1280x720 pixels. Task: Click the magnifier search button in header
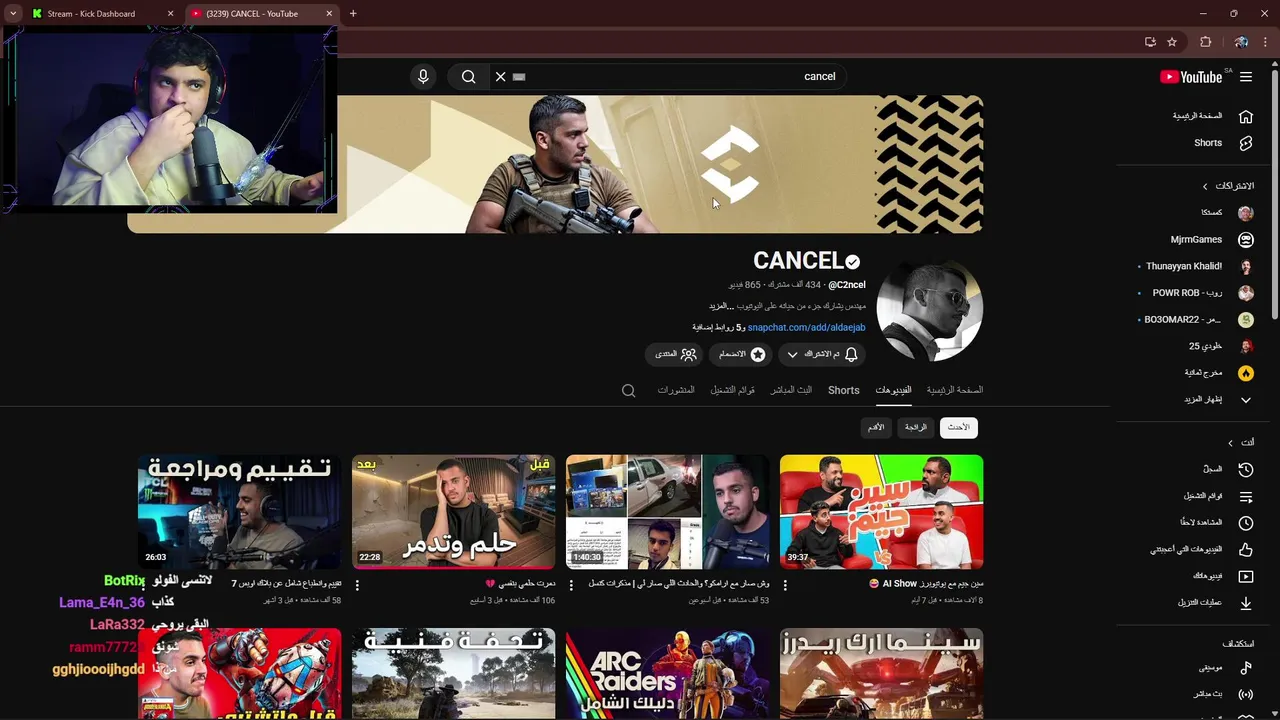pyautogui.click(x=468, y=77)
